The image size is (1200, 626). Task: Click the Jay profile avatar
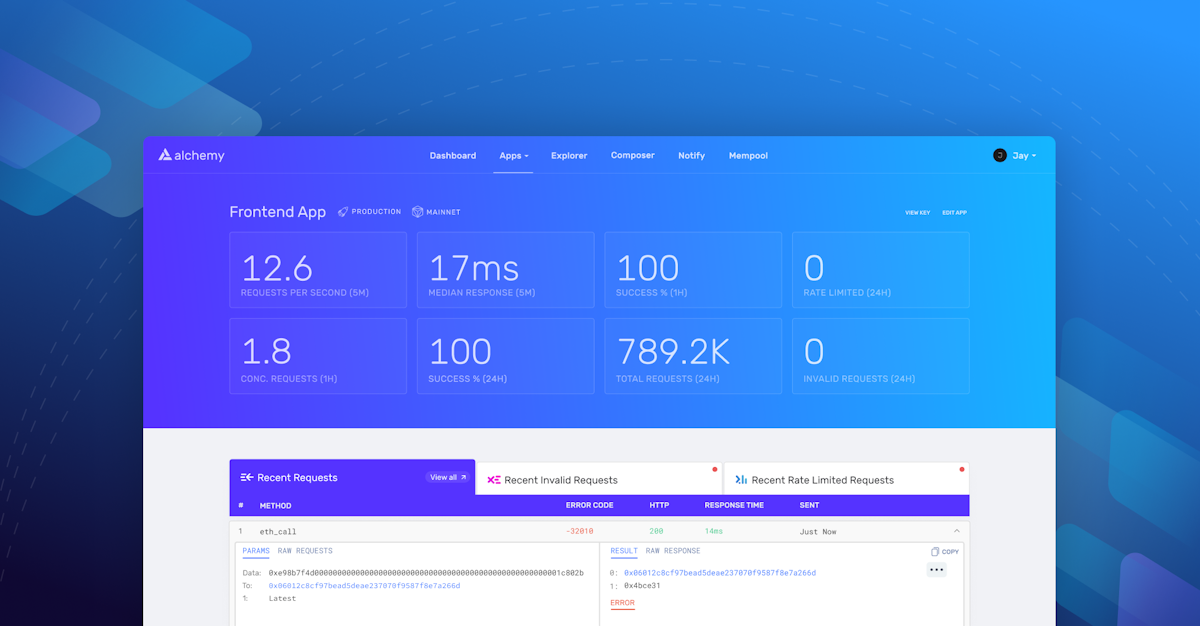(x=998, y=155)
